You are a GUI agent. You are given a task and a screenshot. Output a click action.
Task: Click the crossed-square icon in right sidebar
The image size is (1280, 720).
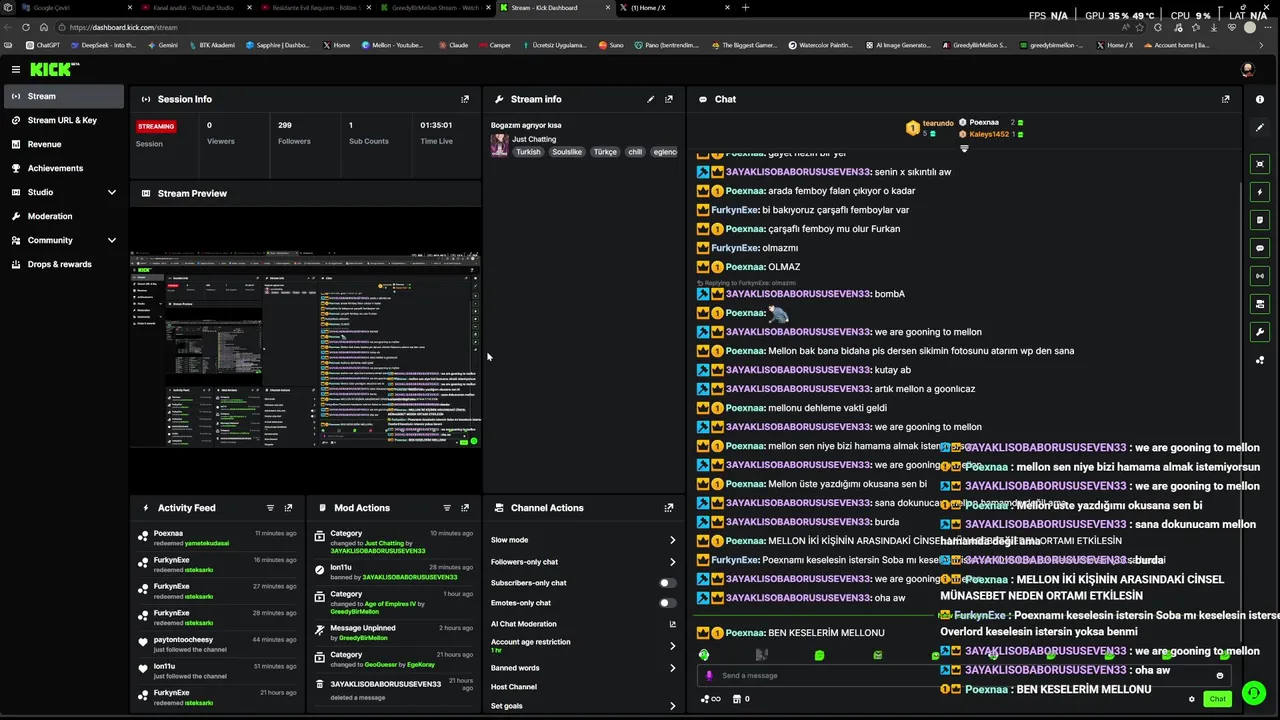pos(1260,164)
